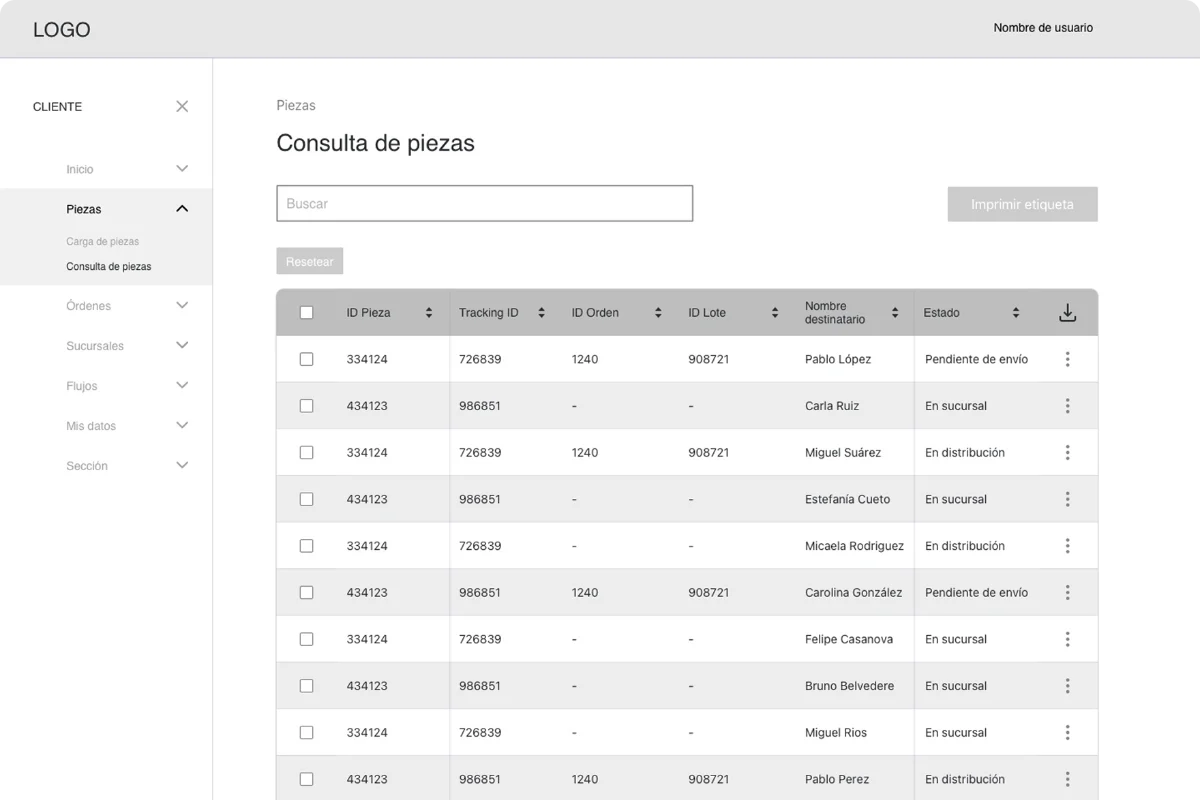Check the row for Miguel Rios
Image resolution: width=1200 pixels, height=800 pixels.
pos(307,732)
